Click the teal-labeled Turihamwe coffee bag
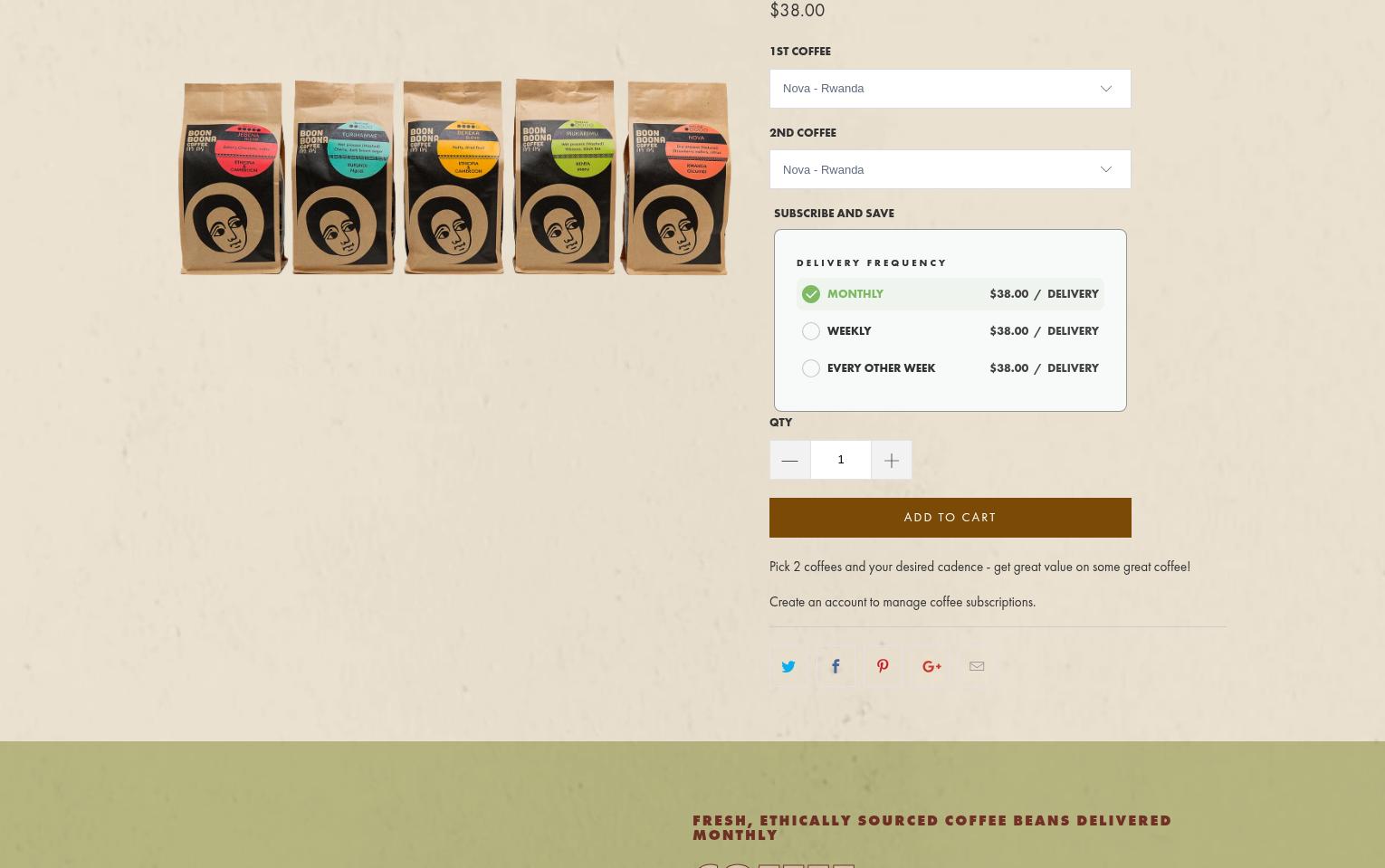The height and width of the screenshot is (868, 1385). (344, 178)
